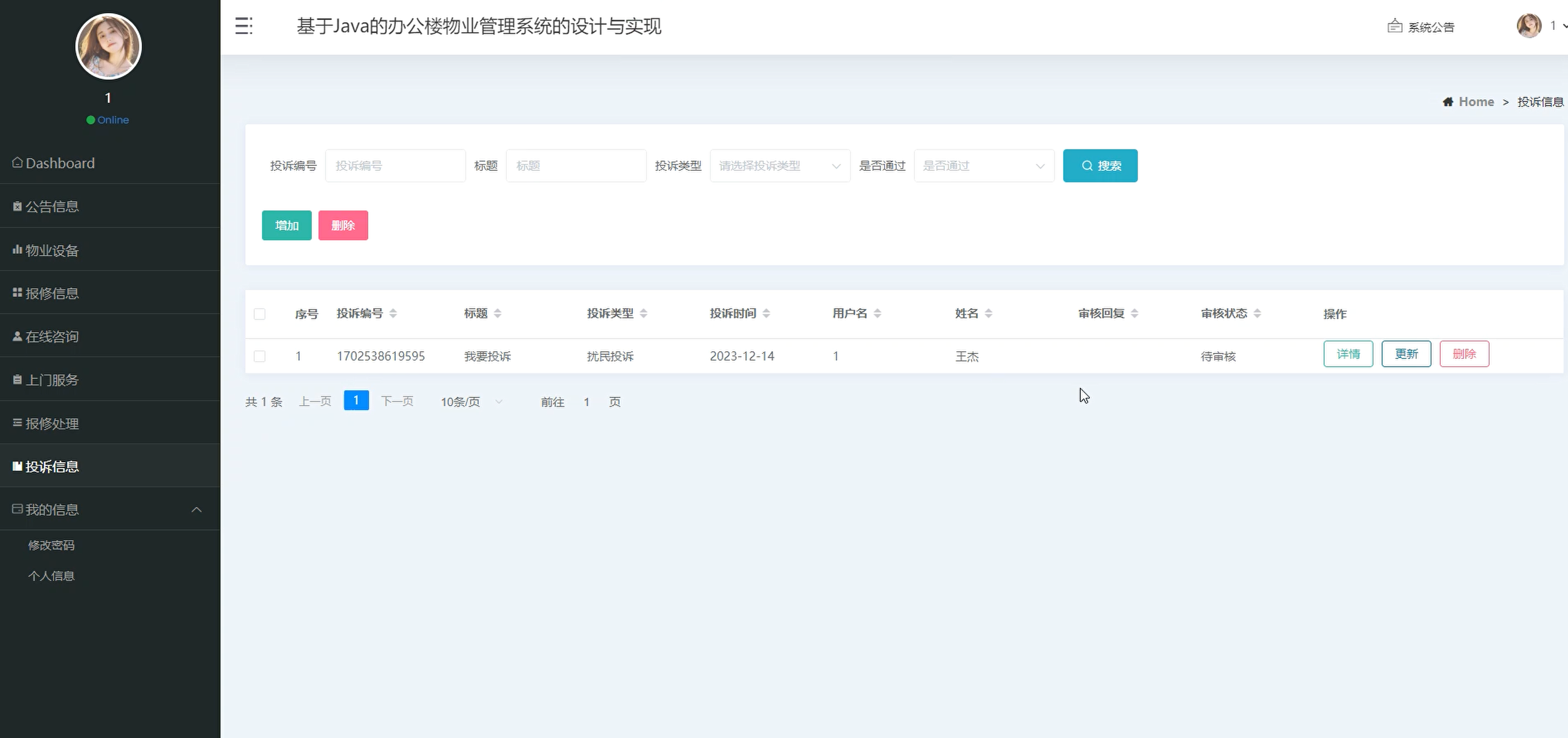Open the top-right user avatar menu
Screen dimensions: 1568x738
click(1529, 26)
